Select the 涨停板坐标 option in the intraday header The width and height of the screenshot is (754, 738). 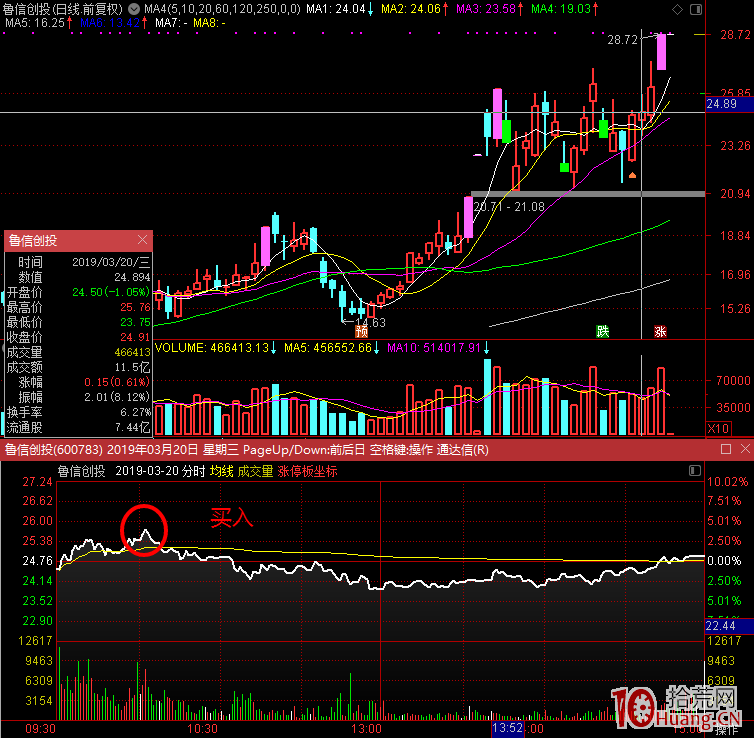click(307, 471)
